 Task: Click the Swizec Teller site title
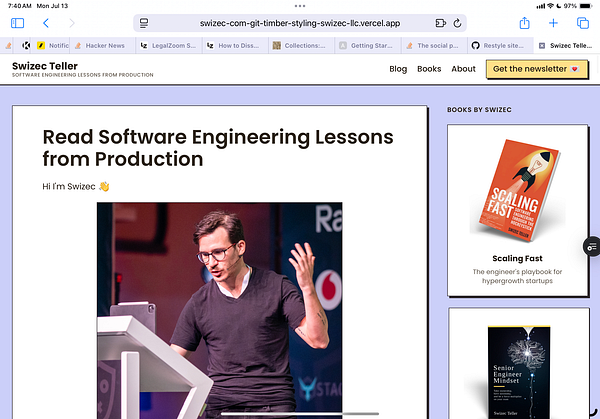(45, 66)
